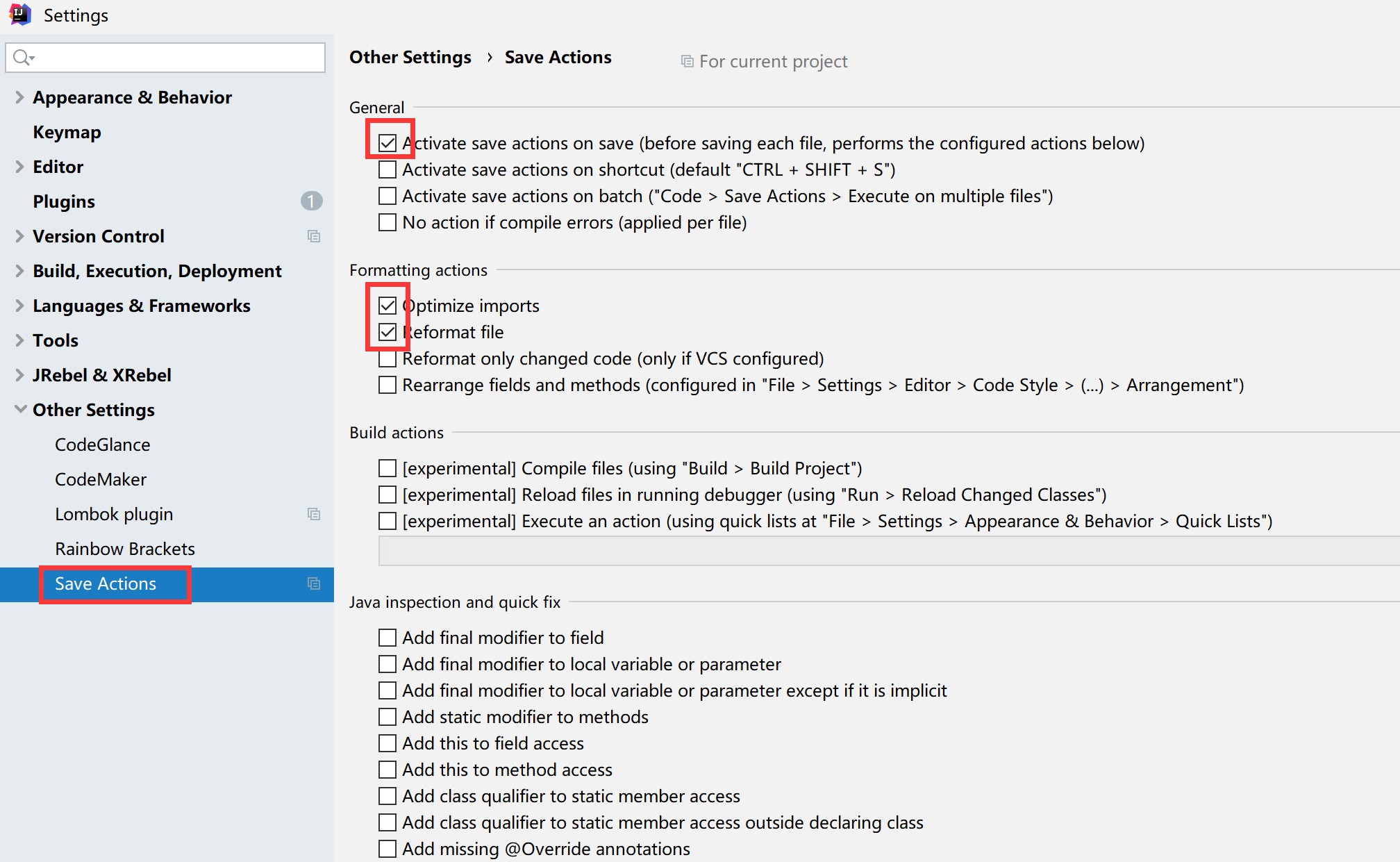
Task: Select Rainbow Brackets in Other Settings
Action: point(125,549)
